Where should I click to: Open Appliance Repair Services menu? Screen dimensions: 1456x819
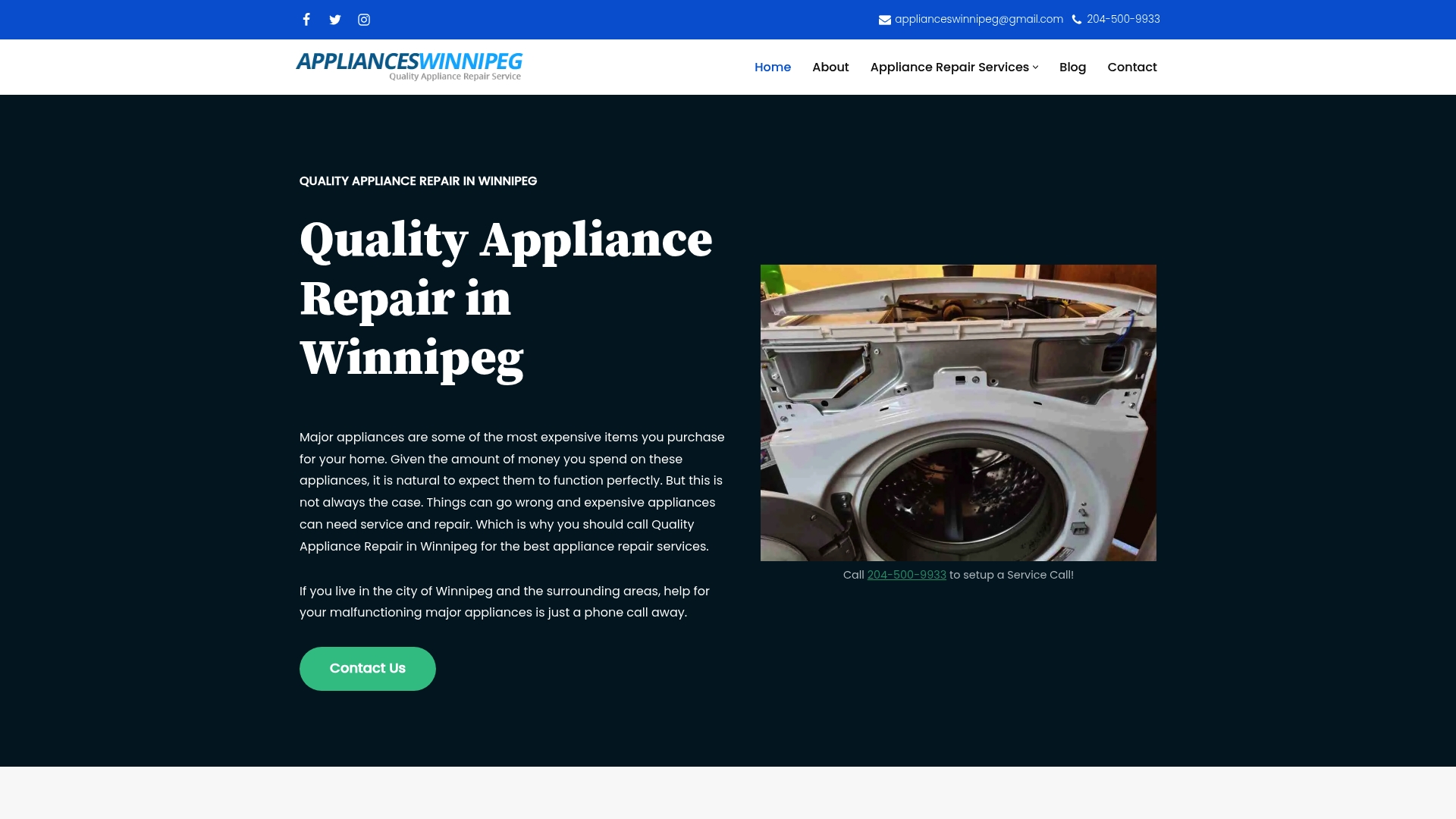click(x=949, y=67)
